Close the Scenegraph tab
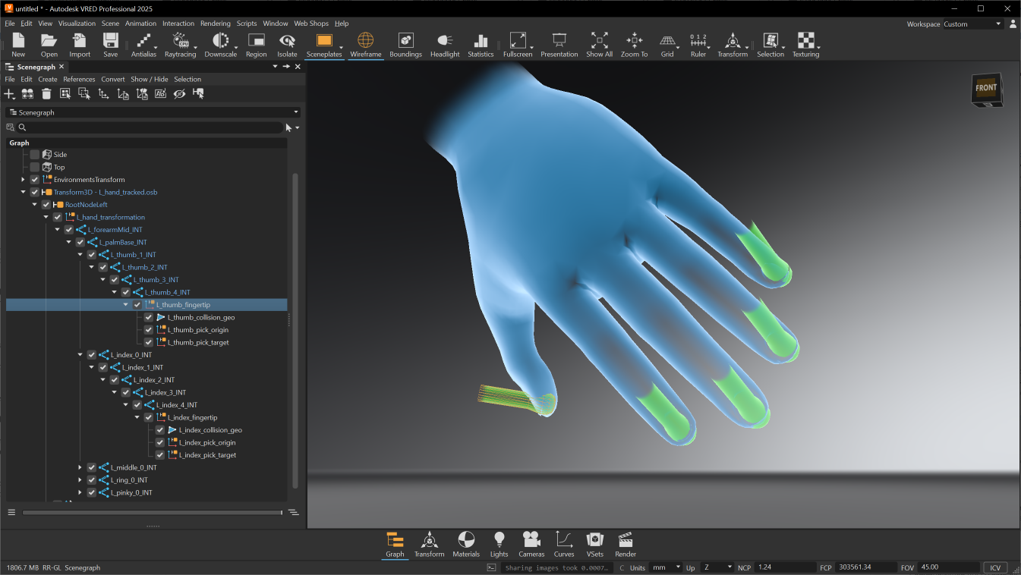 point(62,66)
